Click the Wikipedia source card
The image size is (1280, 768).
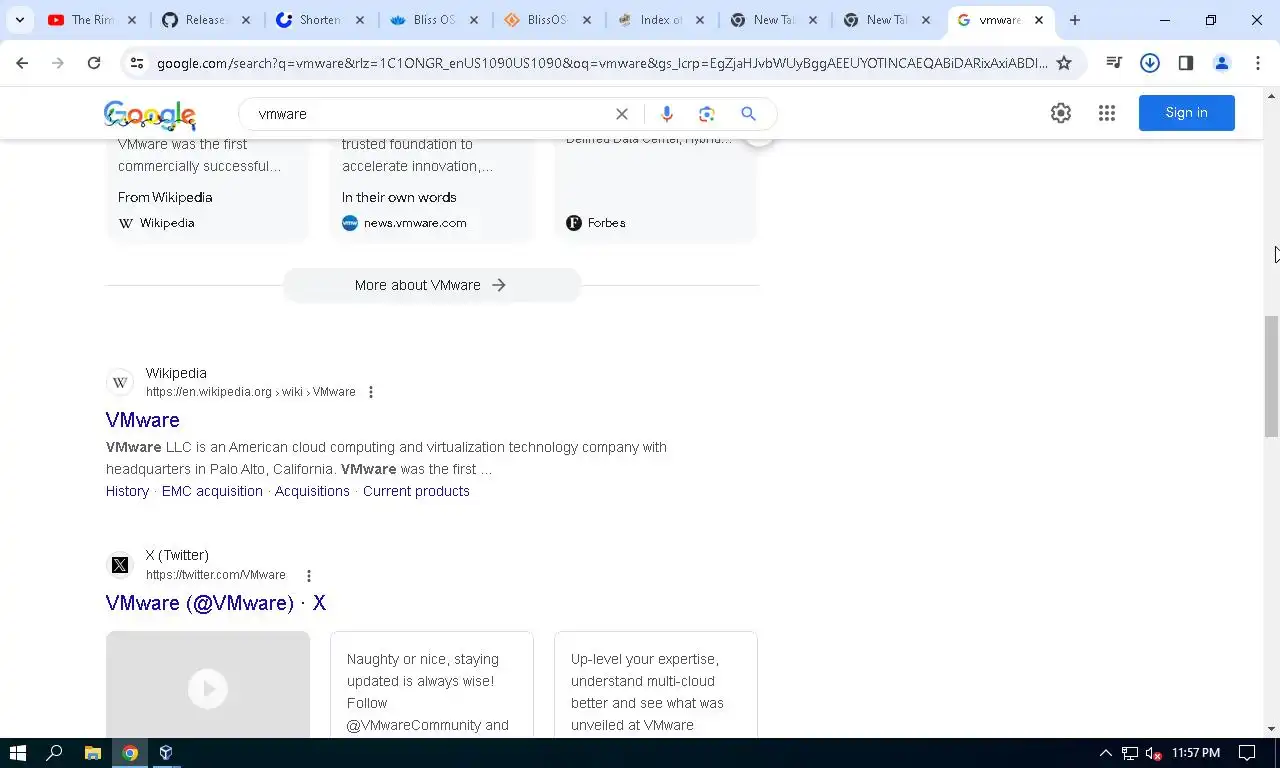pyautogui.click(x=208, y=190)
